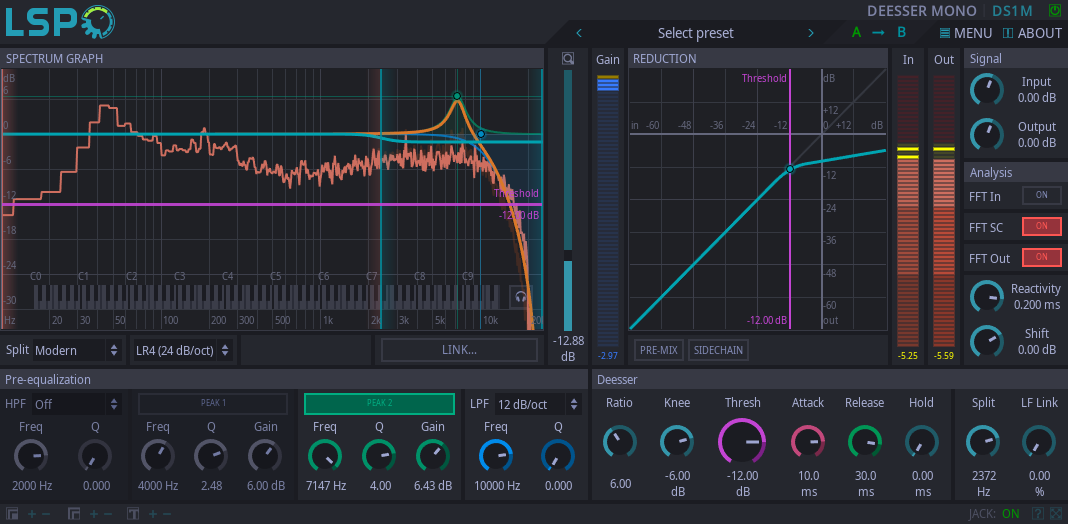Click HPF Freq knob 2000 Hz
This screenshot has width=1068, height=524.
(31, 457)
